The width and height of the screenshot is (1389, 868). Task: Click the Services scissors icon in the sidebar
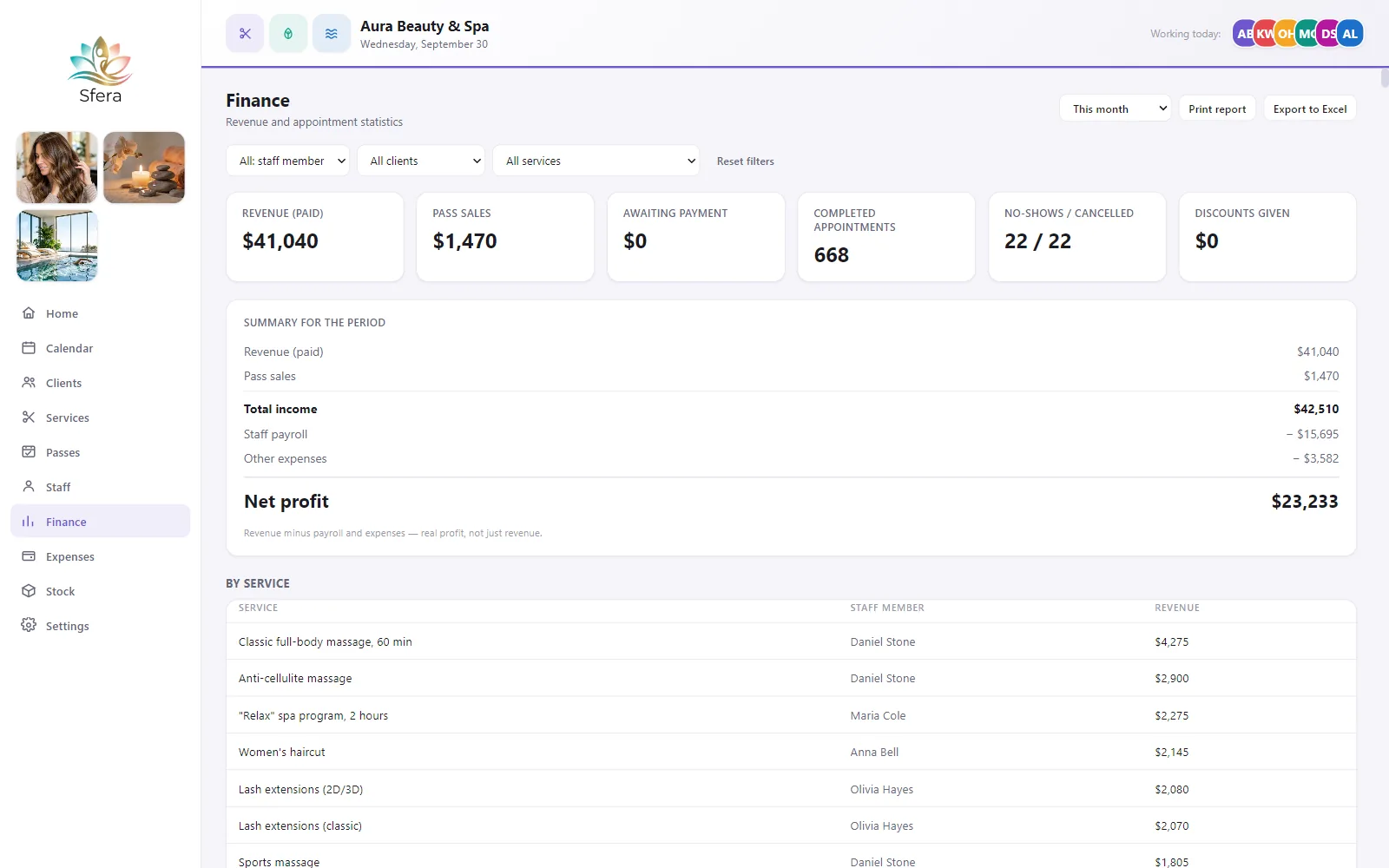(x=29, y=418)
